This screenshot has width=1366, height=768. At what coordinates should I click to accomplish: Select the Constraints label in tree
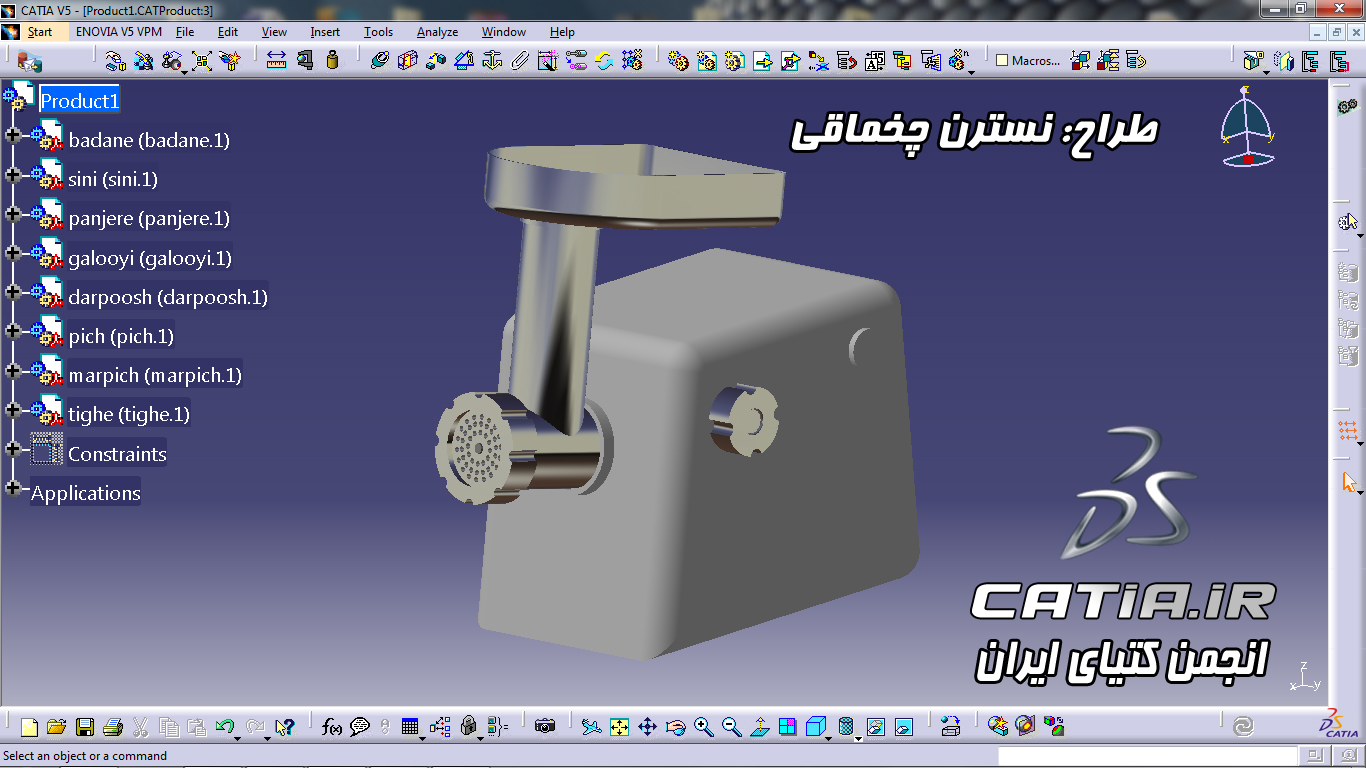coord(117,454)
